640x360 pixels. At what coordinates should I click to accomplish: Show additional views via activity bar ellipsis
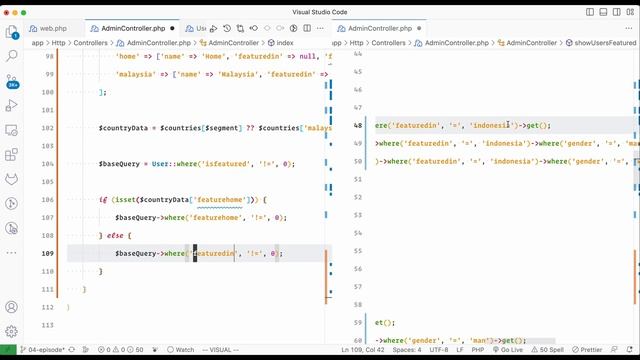[x=11, y=253]
